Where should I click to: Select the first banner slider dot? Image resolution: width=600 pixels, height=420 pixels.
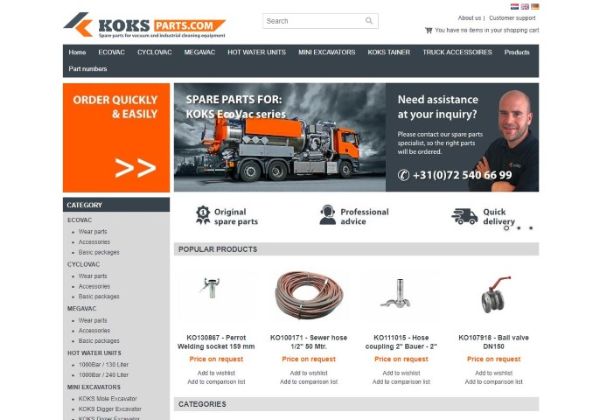506,228
